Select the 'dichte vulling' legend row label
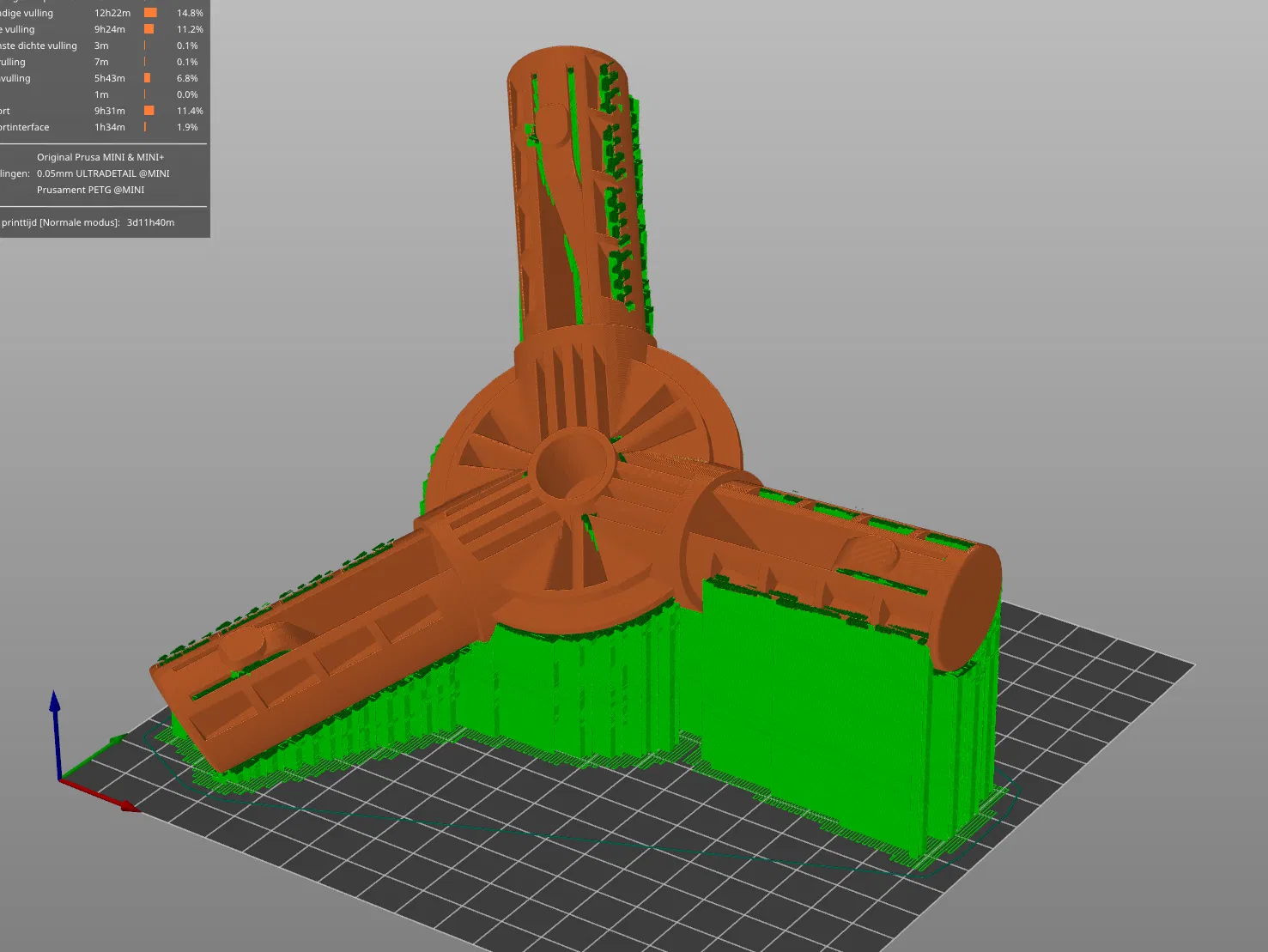The height and width of the screenshot is (952, 1268). click(x=39, y=45)
